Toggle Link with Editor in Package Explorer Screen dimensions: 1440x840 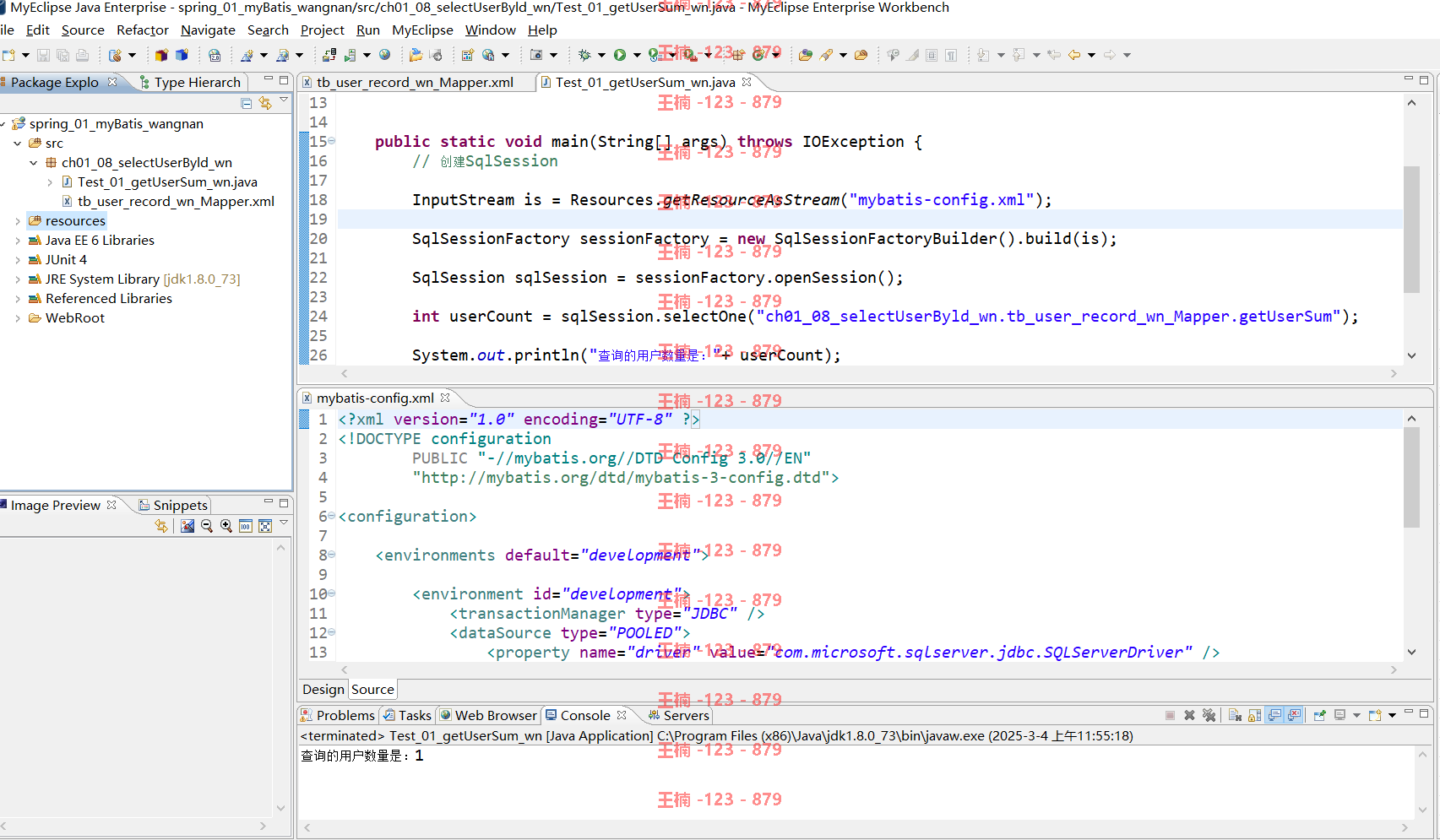[265, 103]
